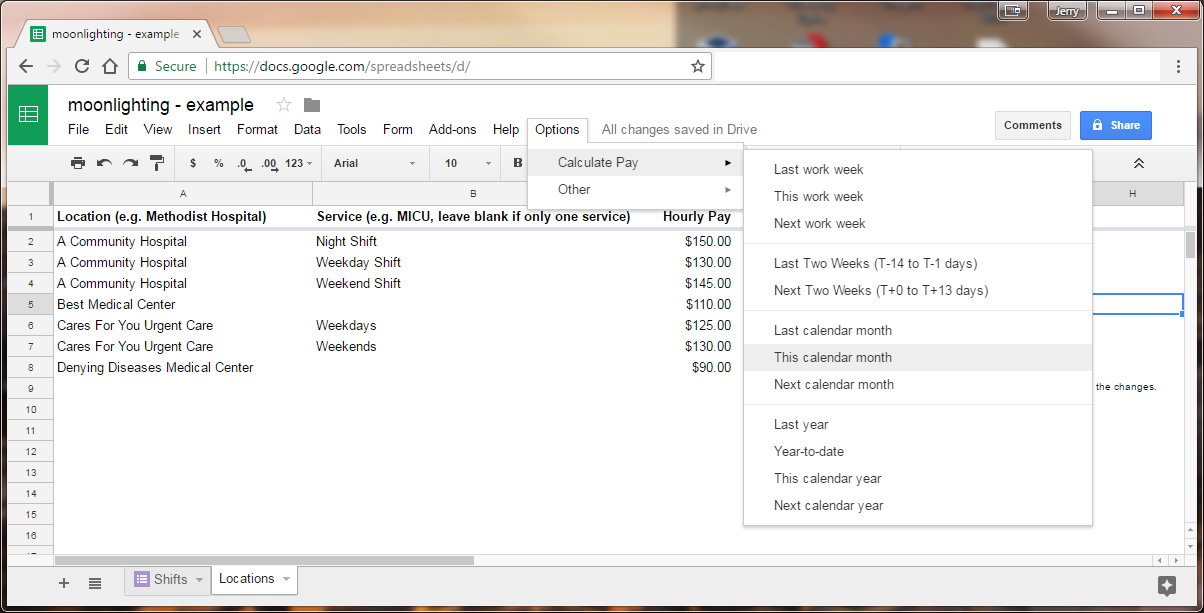1204x613 pixels.
Task: Bookmark this page with the star
Action: coord(697,66)
